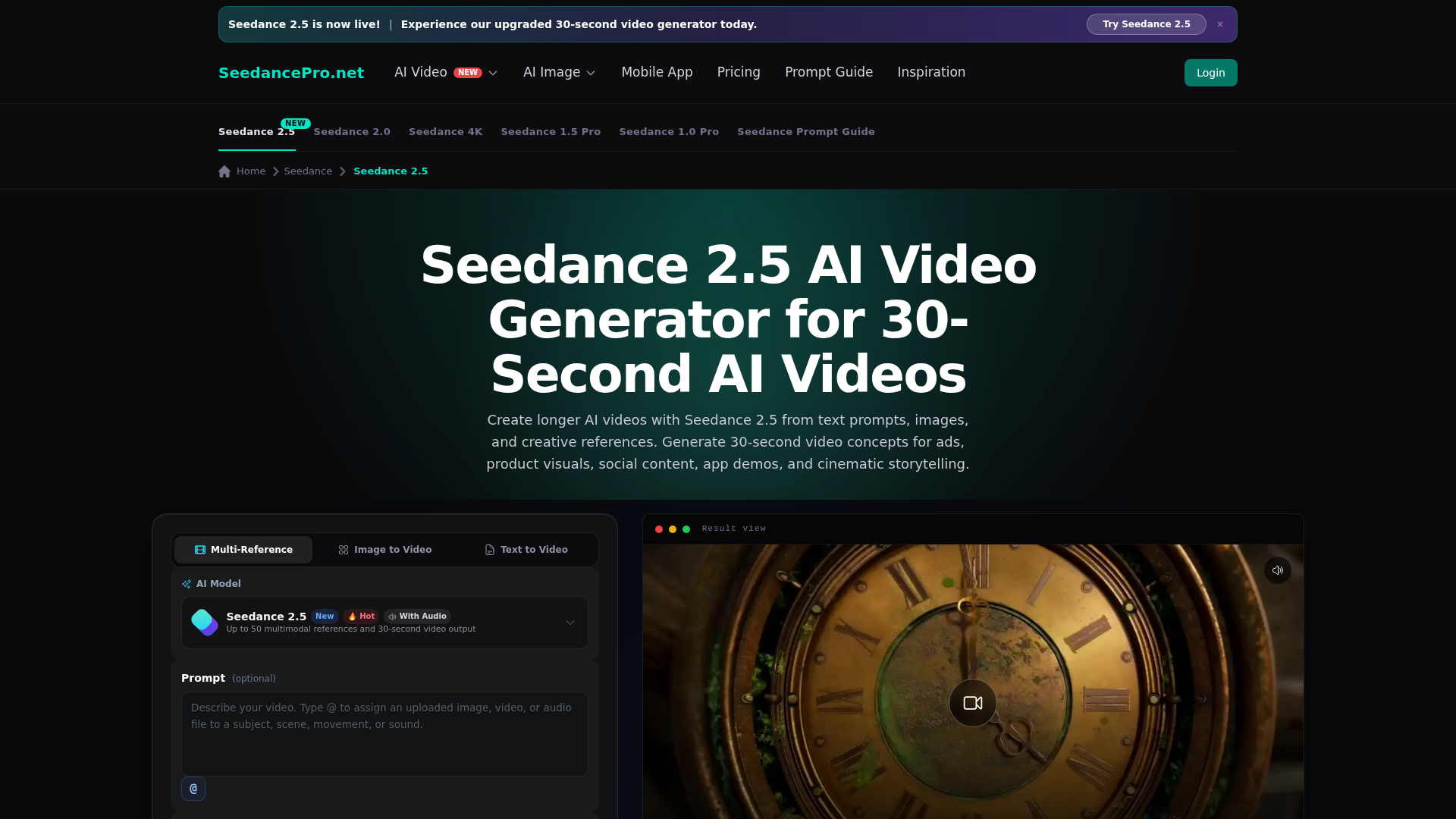The height and width of the screenshot is (819, 1456).
Task: Dismiss the Seedance 2.5 announcement banner
Action: point(1220,24)
